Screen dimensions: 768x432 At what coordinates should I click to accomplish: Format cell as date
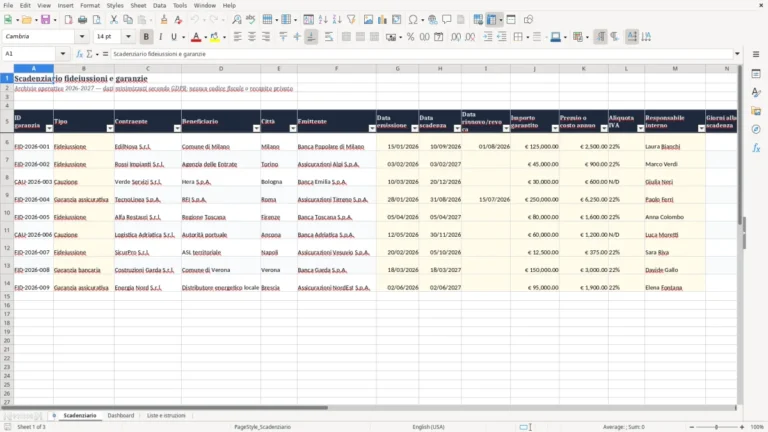pyautogui.click(x=439, y=37)
